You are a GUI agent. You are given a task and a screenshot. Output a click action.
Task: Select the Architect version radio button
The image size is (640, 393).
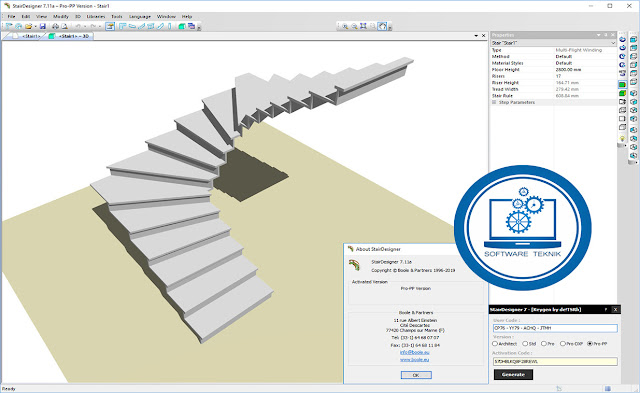495,344
